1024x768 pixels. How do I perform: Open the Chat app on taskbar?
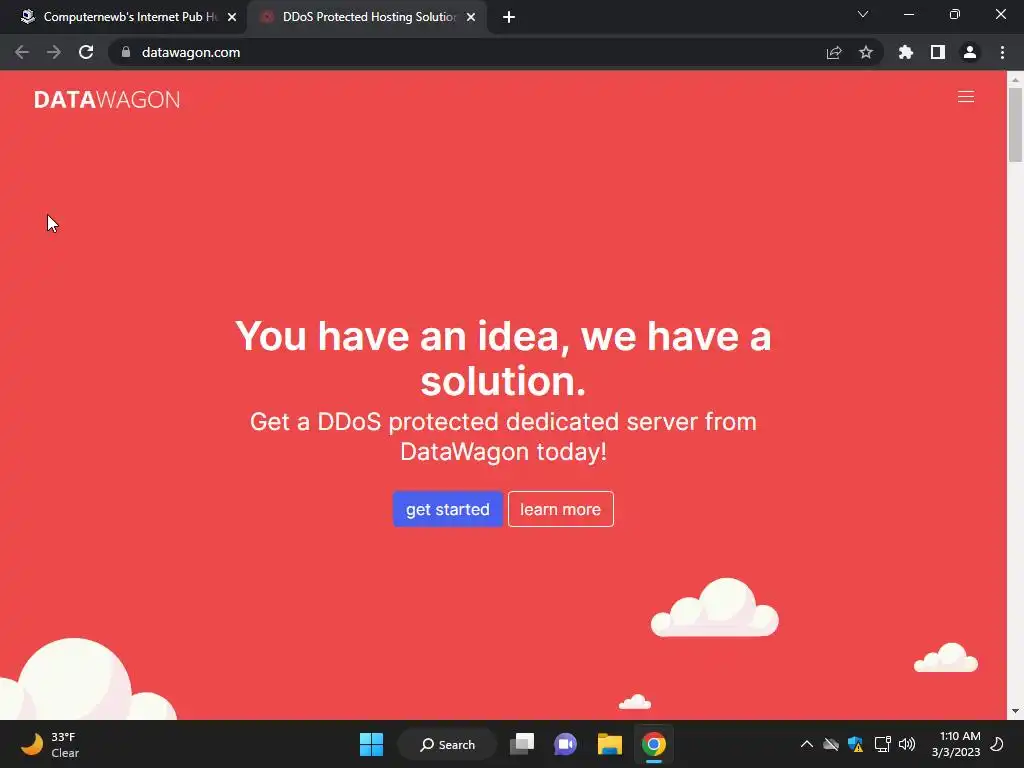pyautogui.click(x=565, y=744)
